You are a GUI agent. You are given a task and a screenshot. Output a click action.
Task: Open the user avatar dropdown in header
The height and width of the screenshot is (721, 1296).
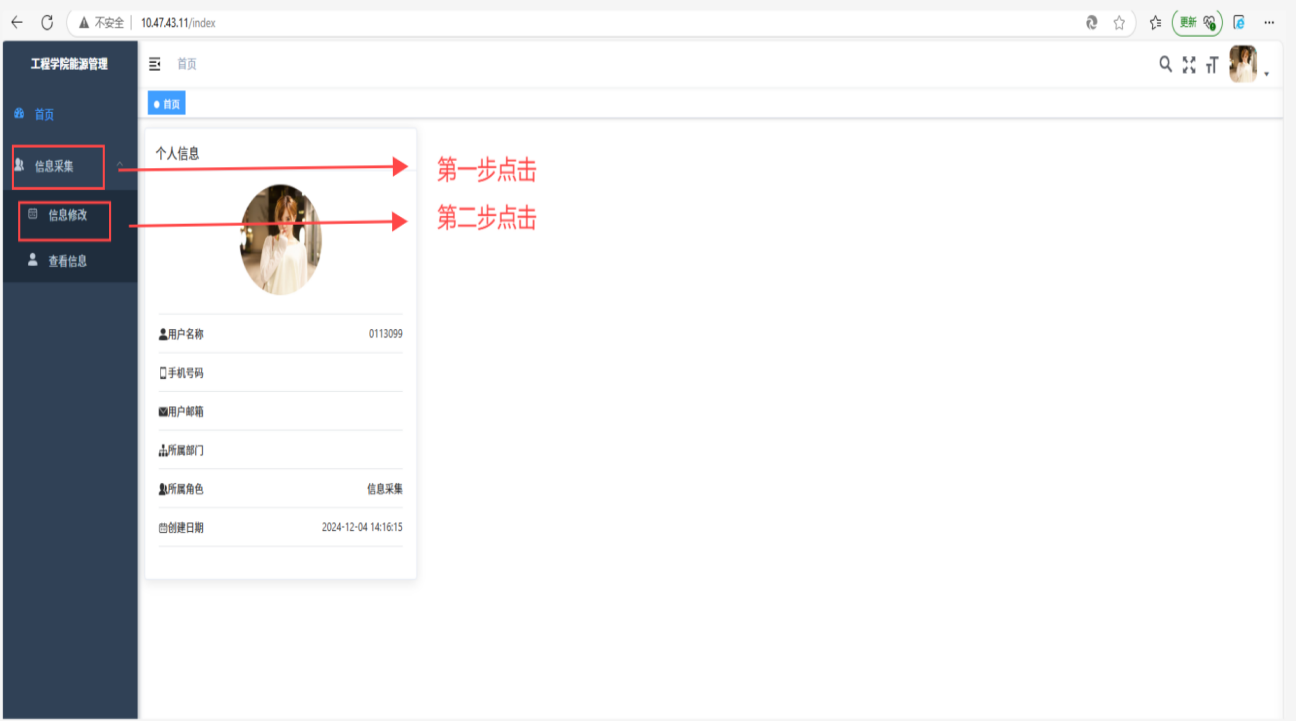point(1247,65)
